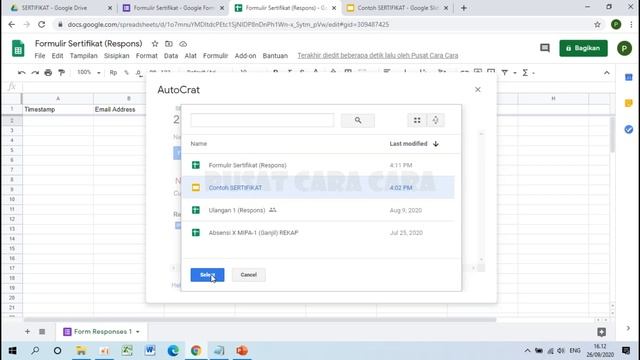Reload the browser page

coord(42,24)
